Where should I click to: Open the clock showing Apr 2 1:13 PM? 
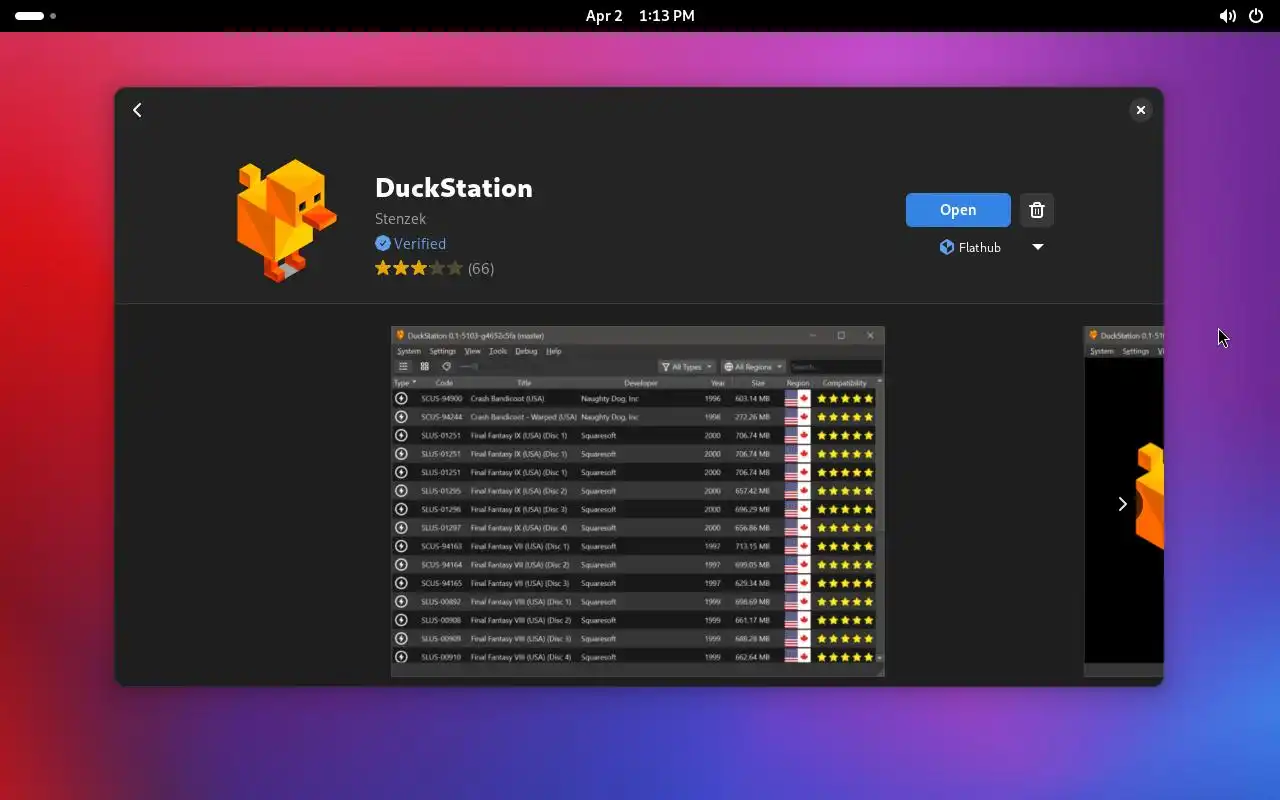pyautogui.click(x=640, y=16)
